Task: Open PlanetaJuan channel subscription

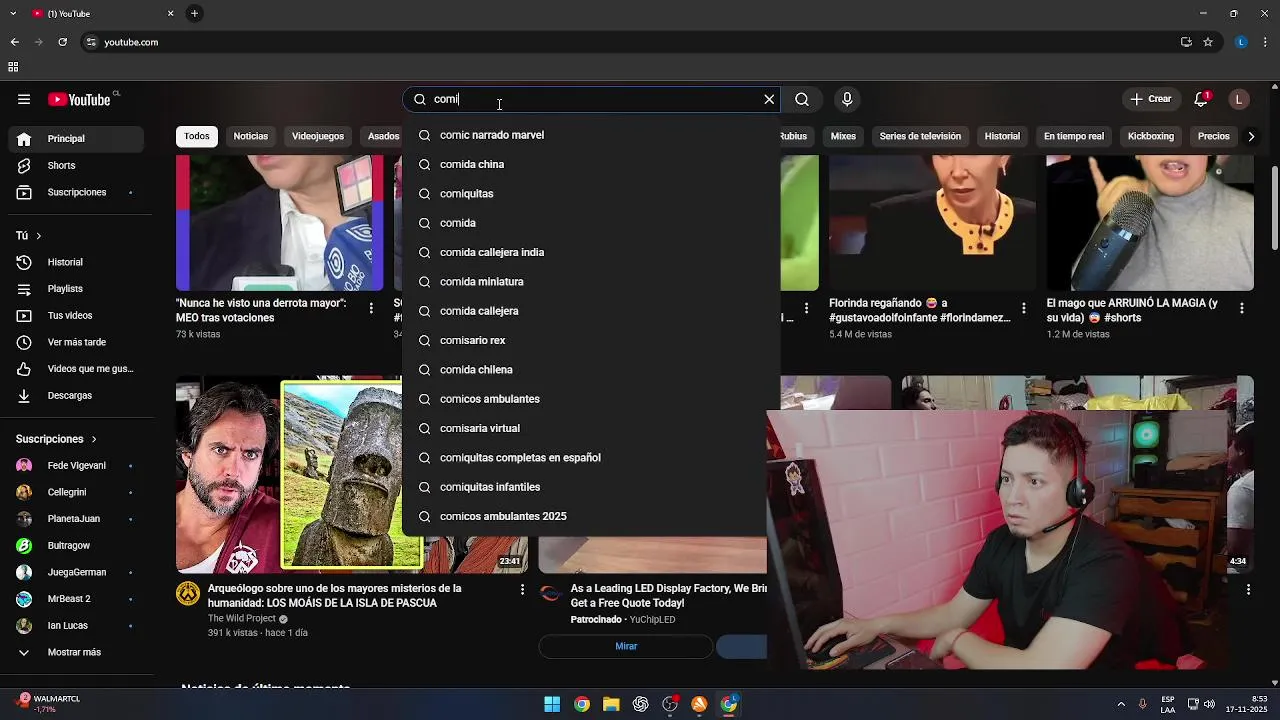Action: coord(76,519)
